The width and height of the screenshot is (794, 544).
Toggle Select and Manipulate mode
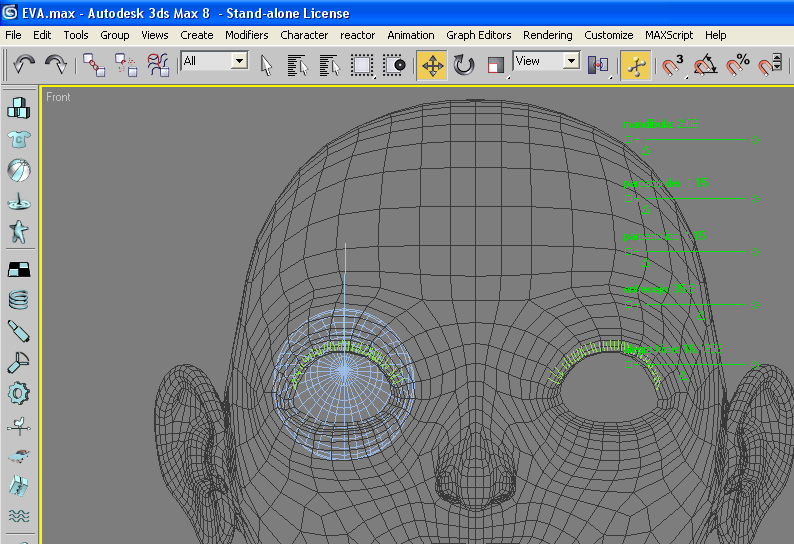pyautogui.click(x=634, y=65)
